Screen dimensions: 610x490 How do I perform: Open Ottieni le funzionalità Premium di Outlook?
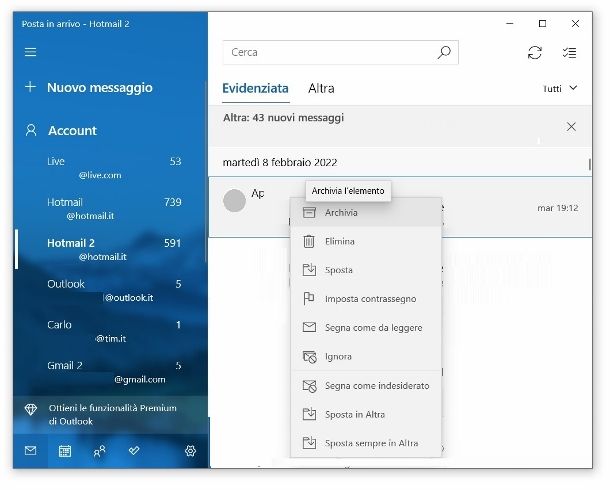[110, 415]
